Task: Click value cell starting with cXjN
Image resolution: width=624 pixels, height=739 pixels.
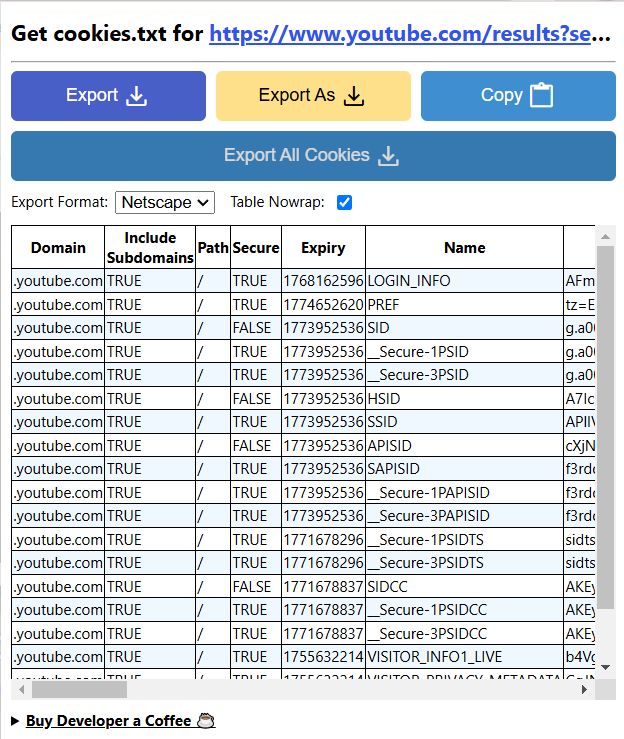Action: tap(579, 445)
